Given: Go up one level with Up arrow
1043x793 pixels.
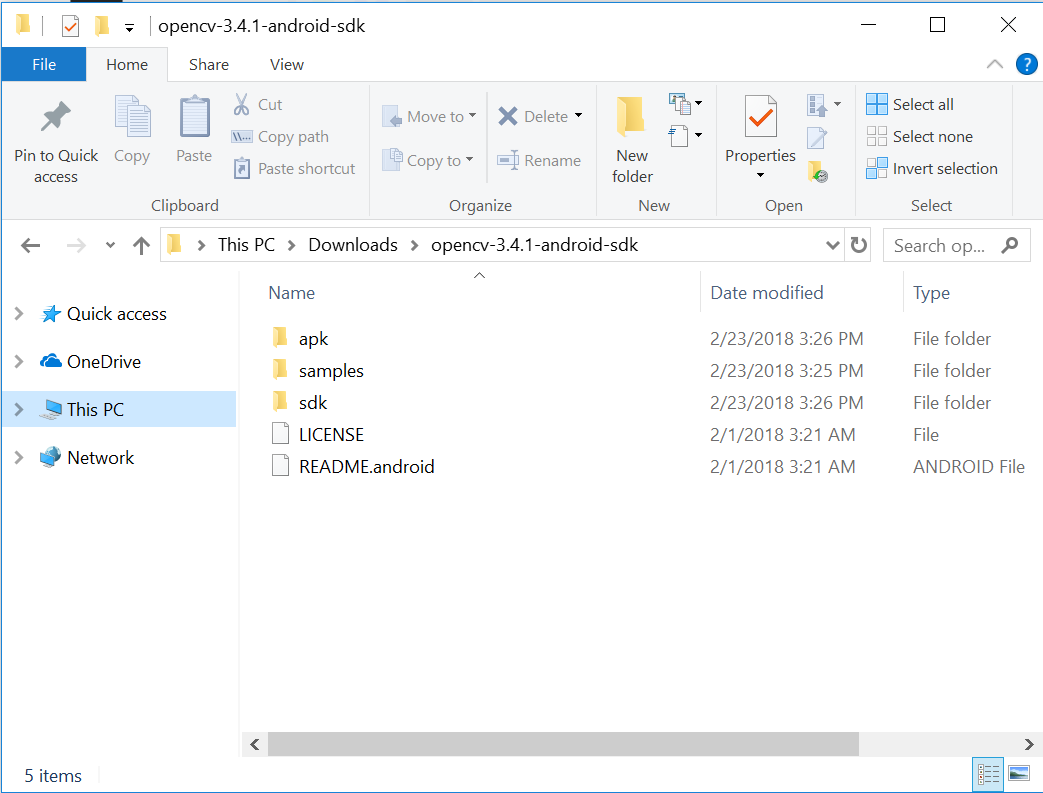Looking at the screenshot, I should tap(141, 245).
